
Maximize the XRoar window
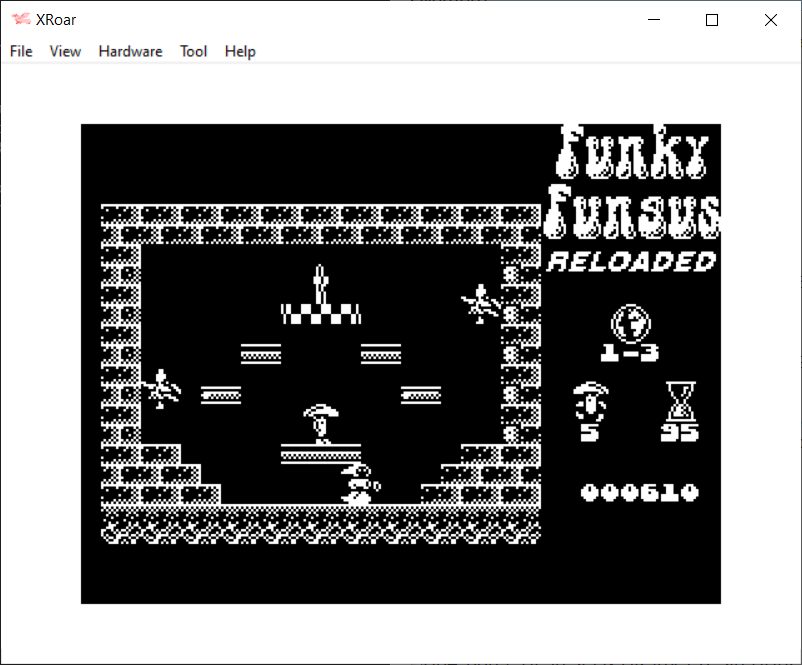[712, 20]
